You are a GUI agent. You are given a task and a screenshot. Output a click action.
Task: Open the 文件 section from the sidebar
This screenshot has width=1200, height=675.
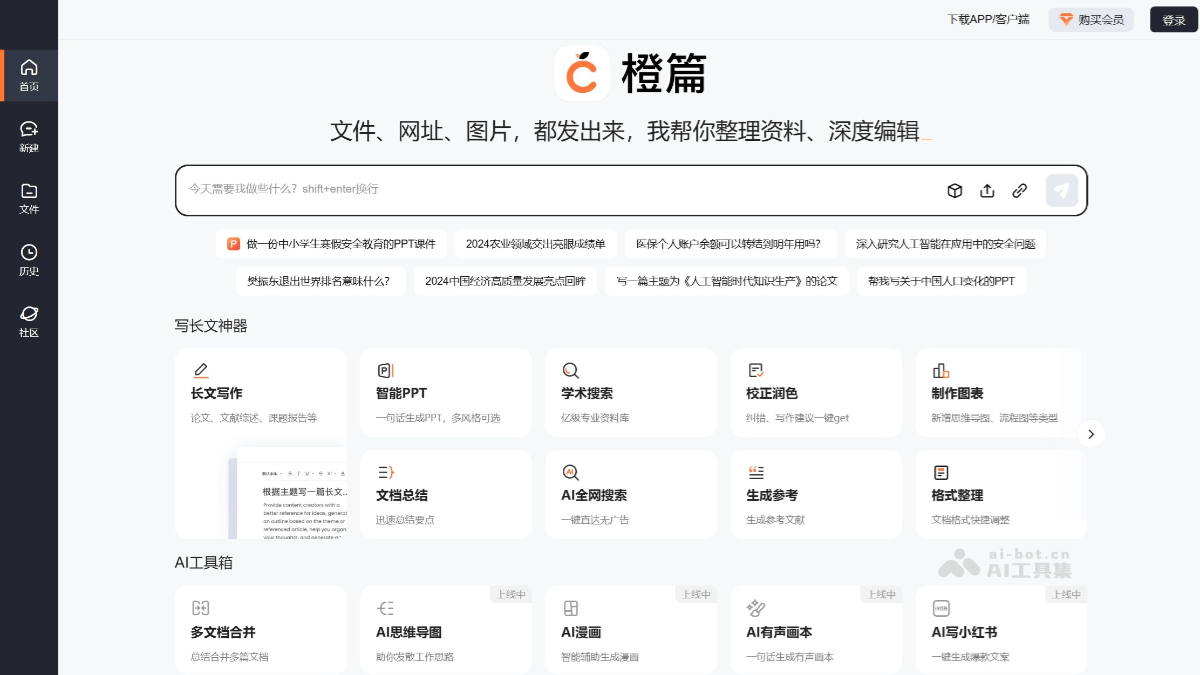29,198
